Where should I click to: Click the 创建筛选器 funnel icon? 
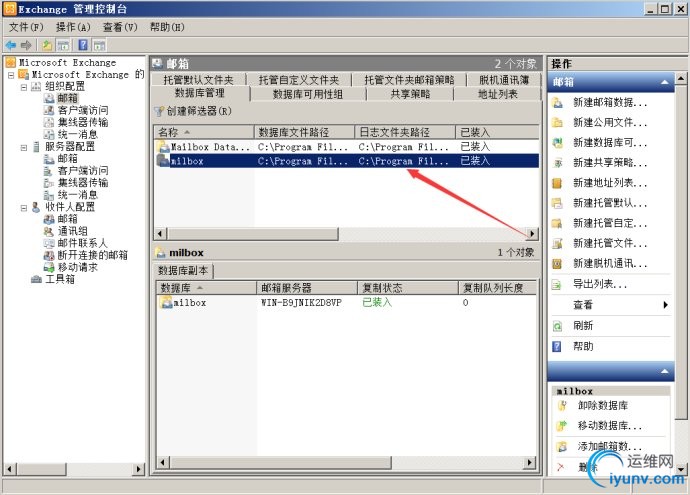pyautogui.click(x=159, y=111)
